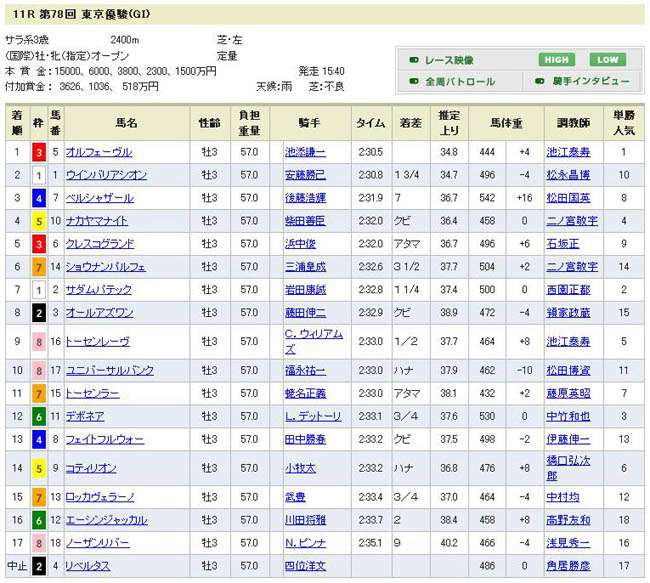This screenshot has width=650, height=583.
Task: Open jockey L. デットーリ's profile
Action: (x=312, y=416)
